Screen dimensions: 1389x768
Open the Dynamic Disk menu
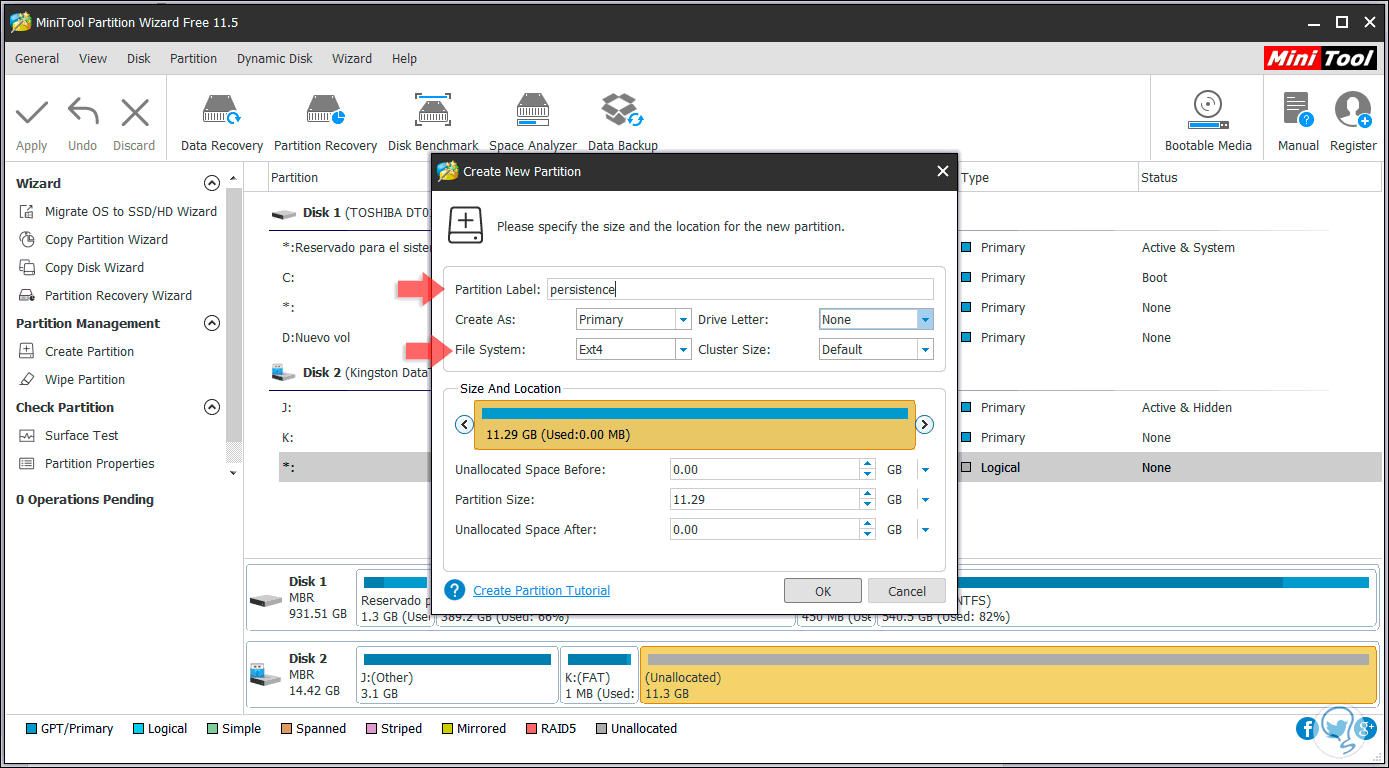point(275,58)
